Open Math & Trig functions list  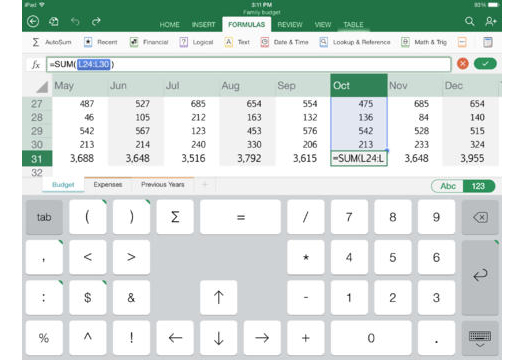pyautogui.click(x=424, y=42)
